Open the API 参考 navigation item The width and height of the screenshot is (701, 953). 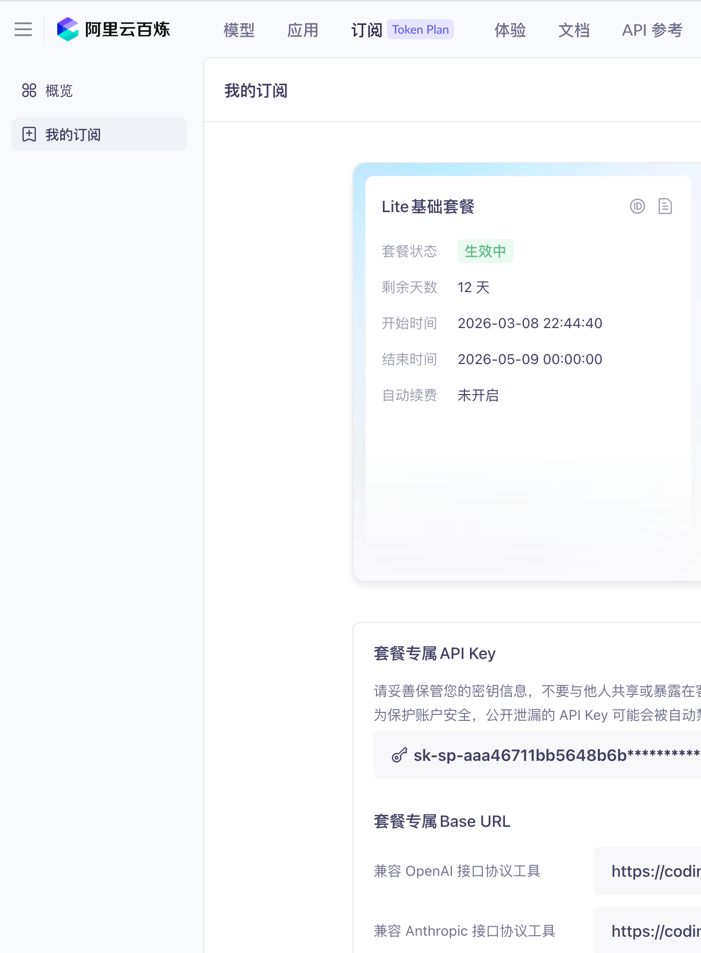(x=652, y=30)
